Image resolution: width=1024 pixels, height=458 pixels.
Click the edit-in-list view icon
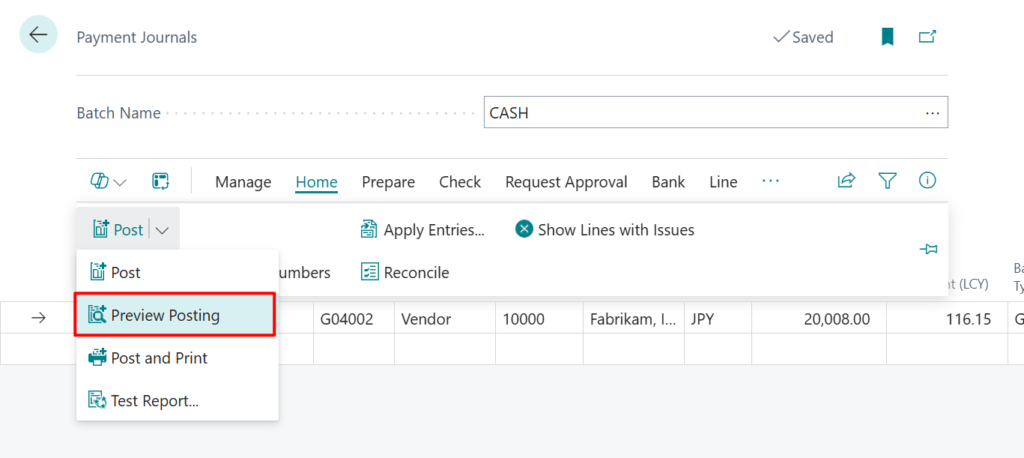[160, 181]
